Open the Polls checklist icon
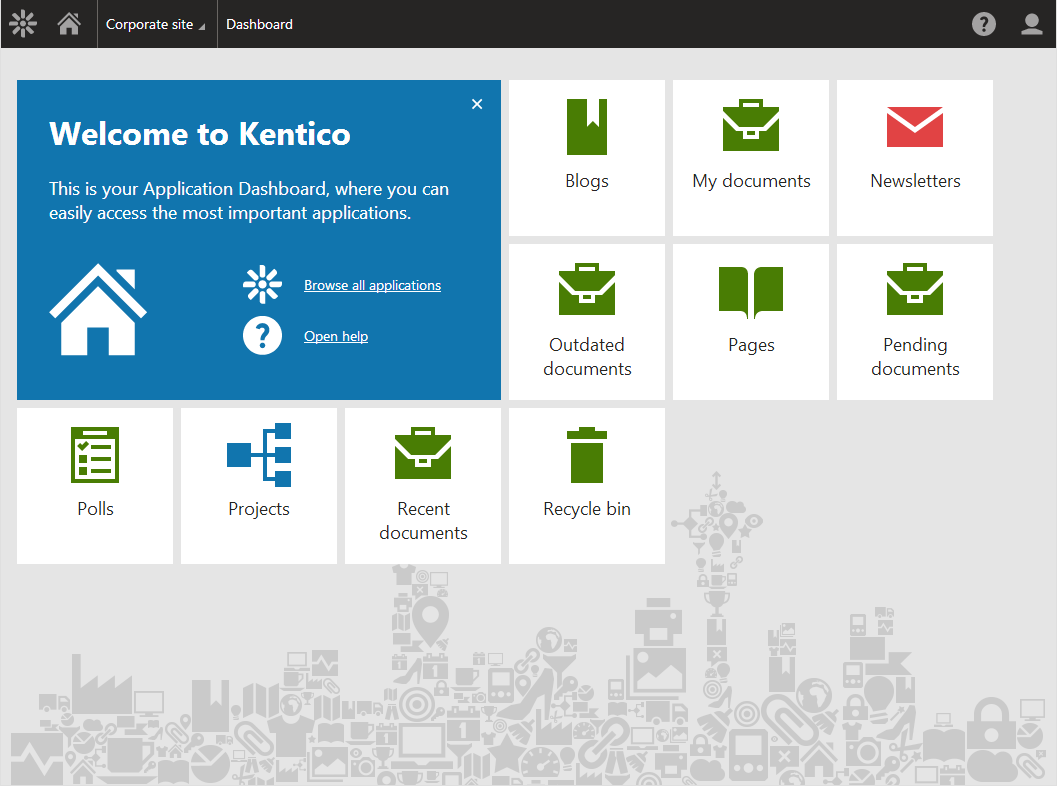Image resolution: width=1057 pixels, height=786 pixels. (95, 454)
